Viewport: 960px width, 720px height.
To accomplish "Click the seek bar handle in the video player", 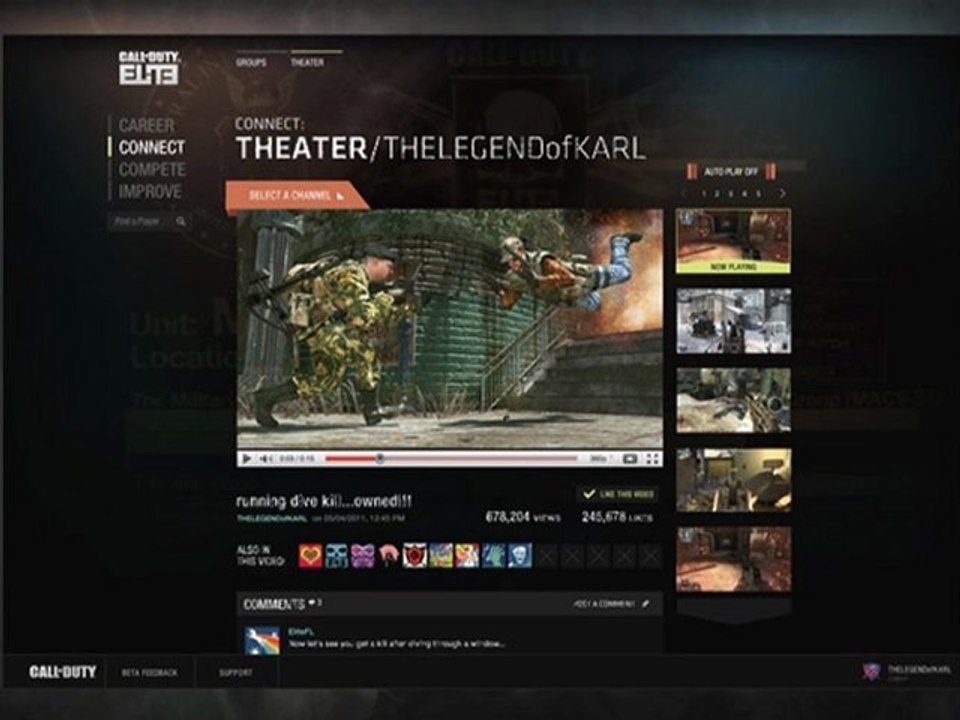I will click(380, 458).
